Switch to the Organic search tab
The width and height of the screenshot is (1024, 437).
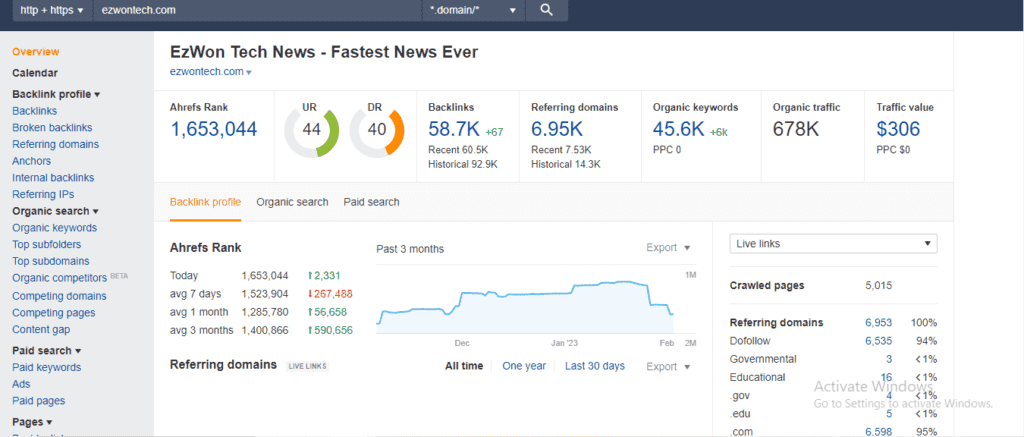293,202
